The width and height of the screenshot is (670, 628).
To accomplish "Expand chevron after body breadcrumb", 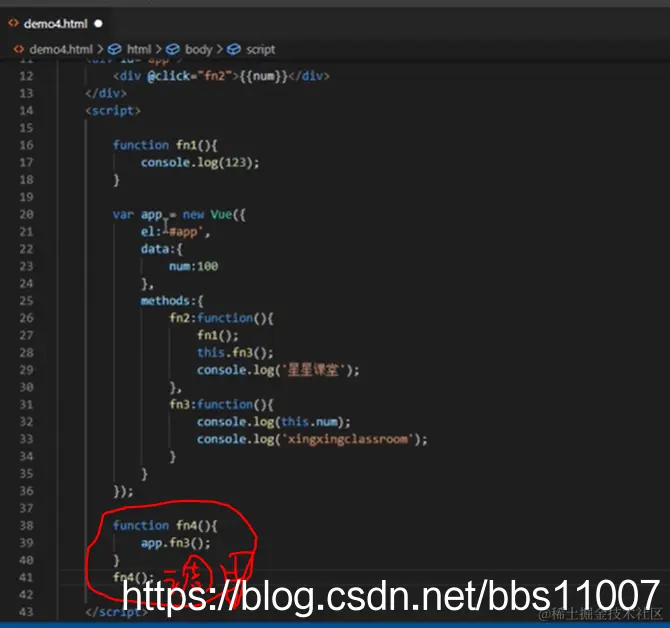I will tap(220, 50).
